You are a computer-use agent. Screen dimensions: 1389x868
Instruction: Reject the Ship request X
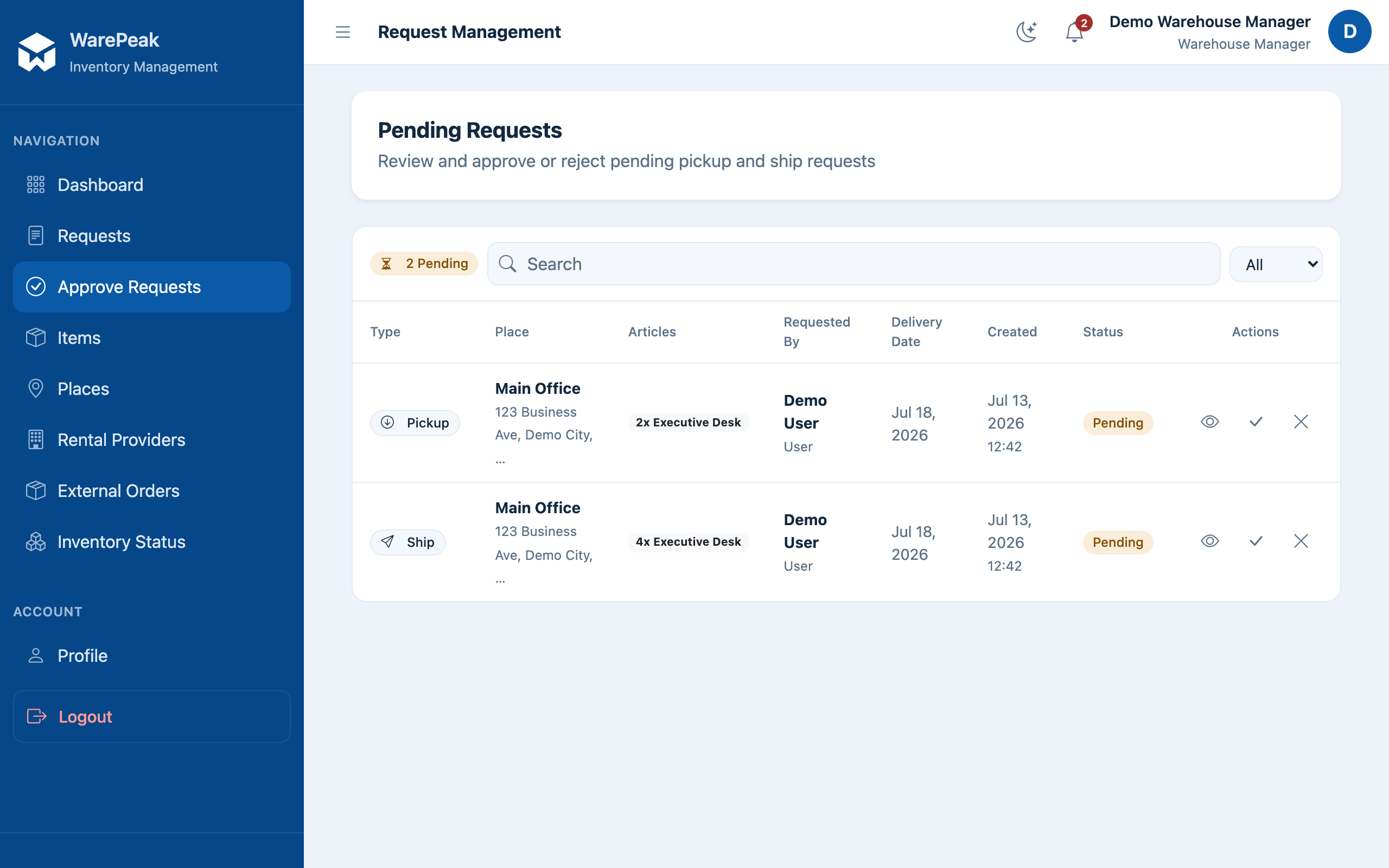pyautogui.click(x=1301, y=541)
